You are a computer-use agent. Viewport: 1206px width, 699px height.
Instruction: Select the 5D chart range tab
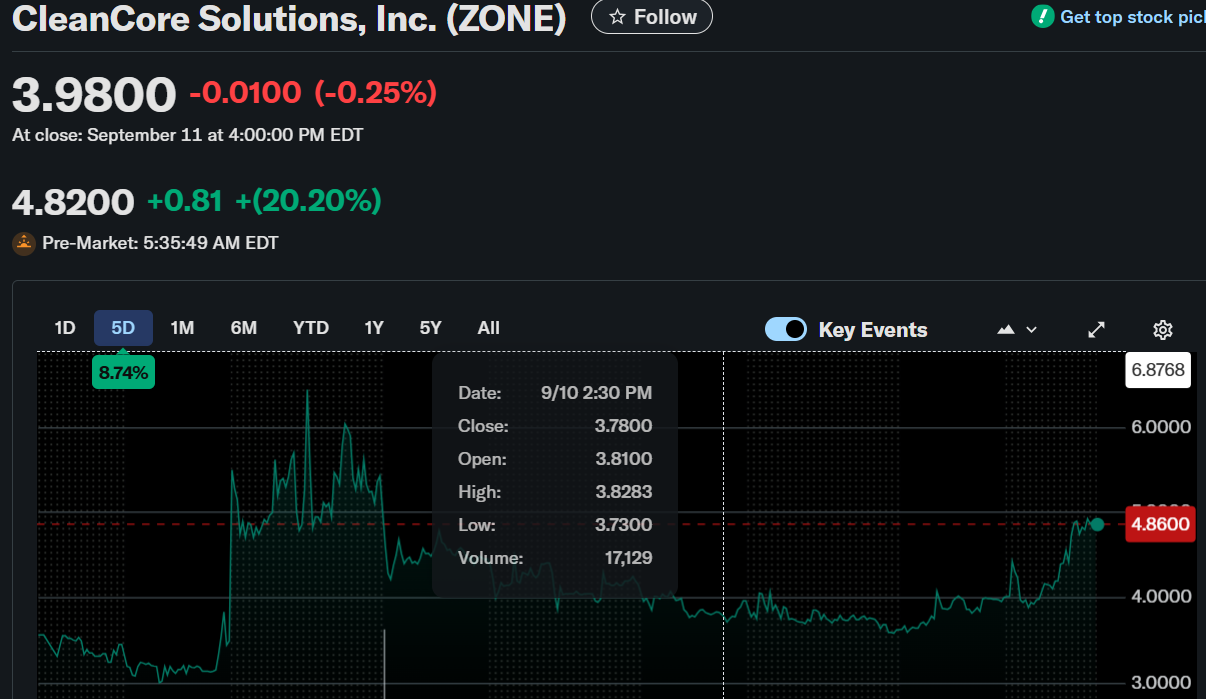click(123, 328)
